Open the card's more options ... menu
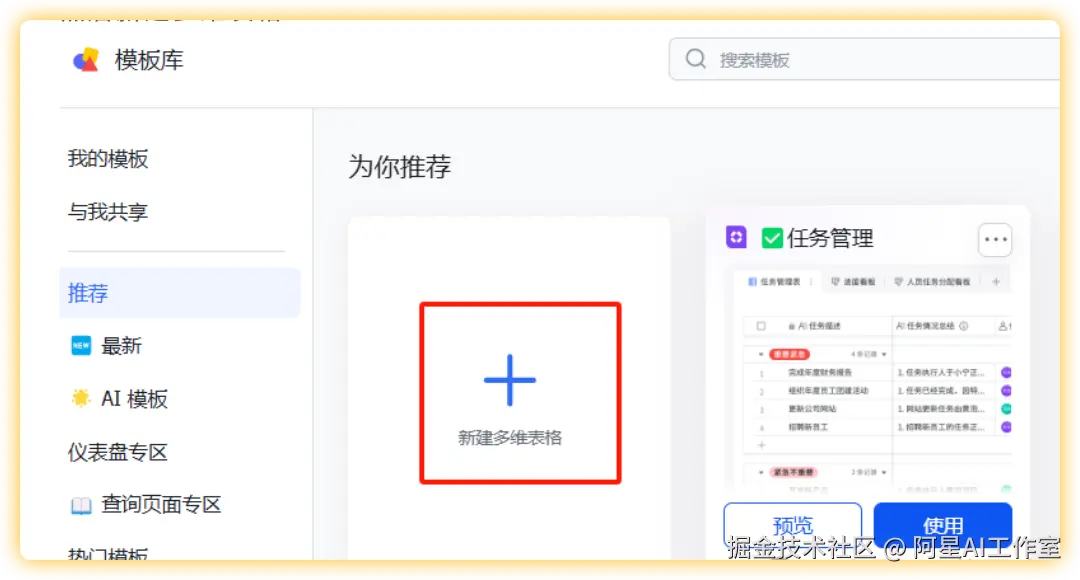This screenshot has height=580, width=1080. [x=995, y=239]
